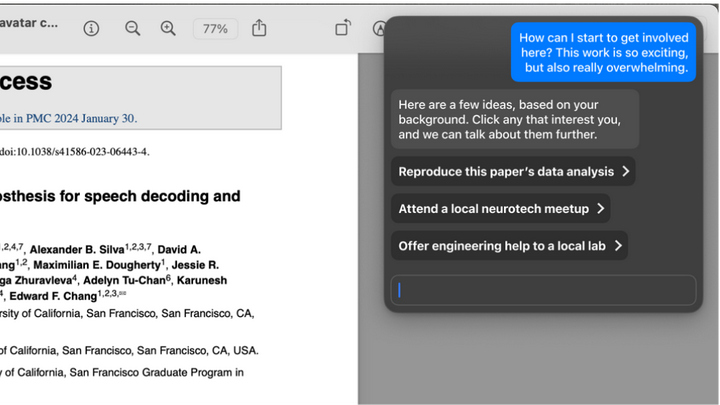Choose 'Attend a local neurotech meetup' suggestion
Viewport: 720px width, 405px height.
(x=493, y=208)
